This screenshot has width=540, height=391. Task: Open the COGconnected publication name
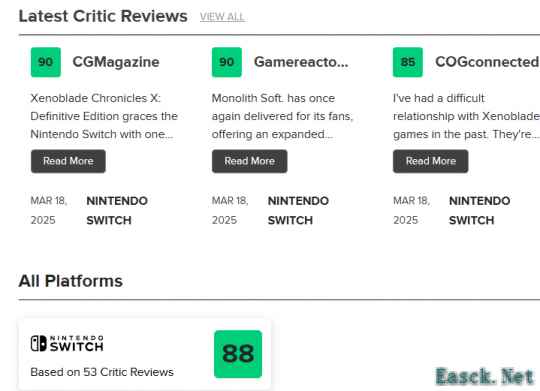pyautogui.click(x=487, y=62)
